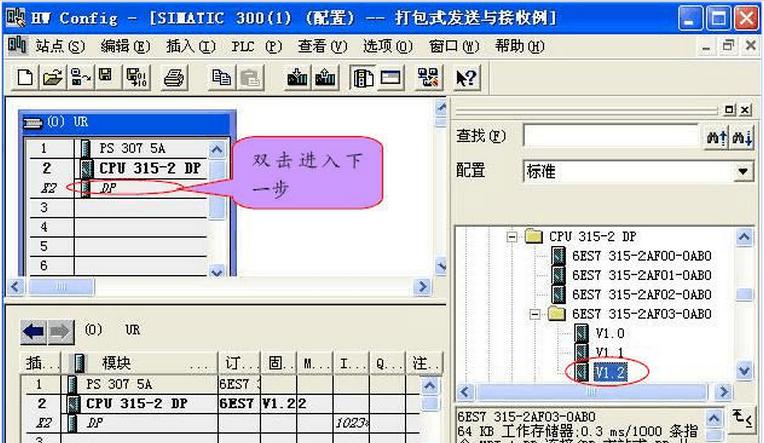Image resolution: width=764 pixels, height=443 pixels.
Task: Click the Configure Network toolbar icon
Action: tap(428, 77)
